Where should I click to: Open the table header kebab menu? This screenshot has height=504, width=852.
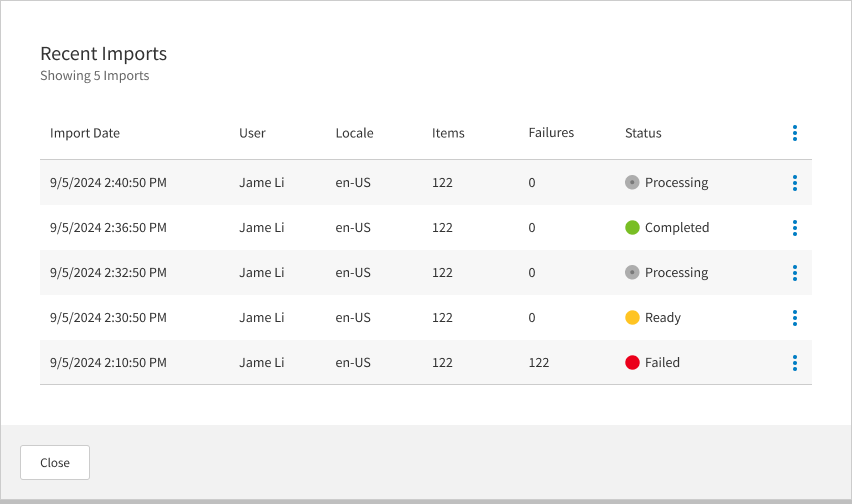[x=795, y=133]
